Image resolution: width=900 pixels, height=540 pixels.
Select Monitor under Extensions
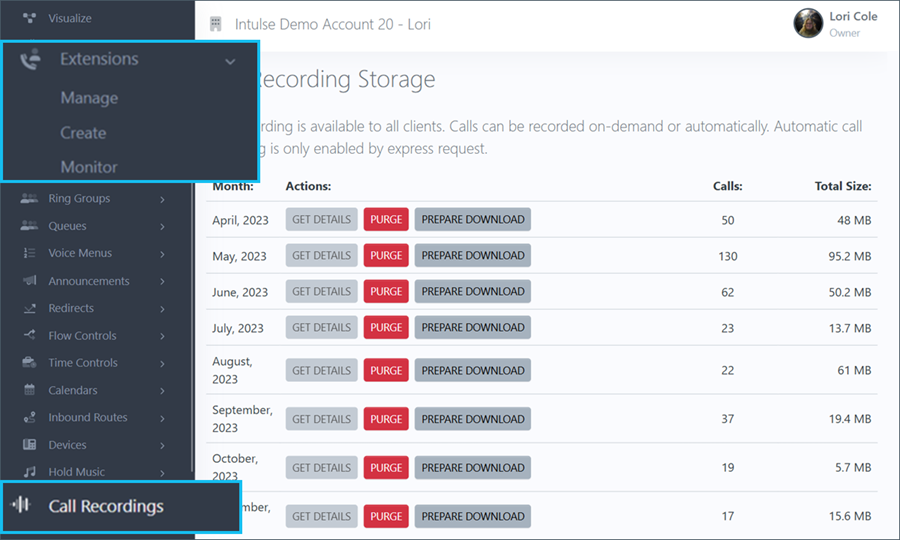click(x=89, y=167)
